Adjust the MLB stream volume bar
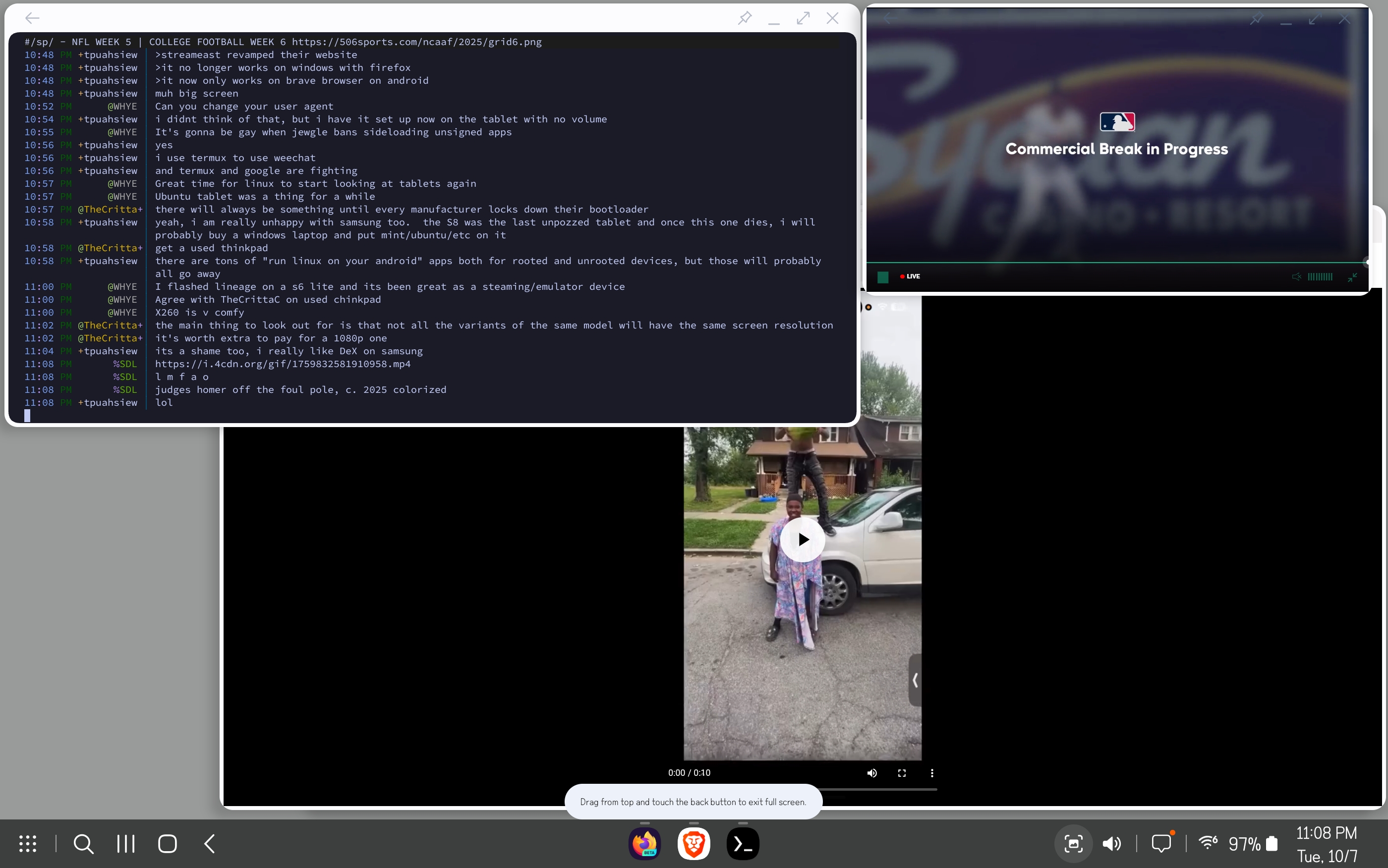This screenshot has width=1388, height=868. 1320,277
